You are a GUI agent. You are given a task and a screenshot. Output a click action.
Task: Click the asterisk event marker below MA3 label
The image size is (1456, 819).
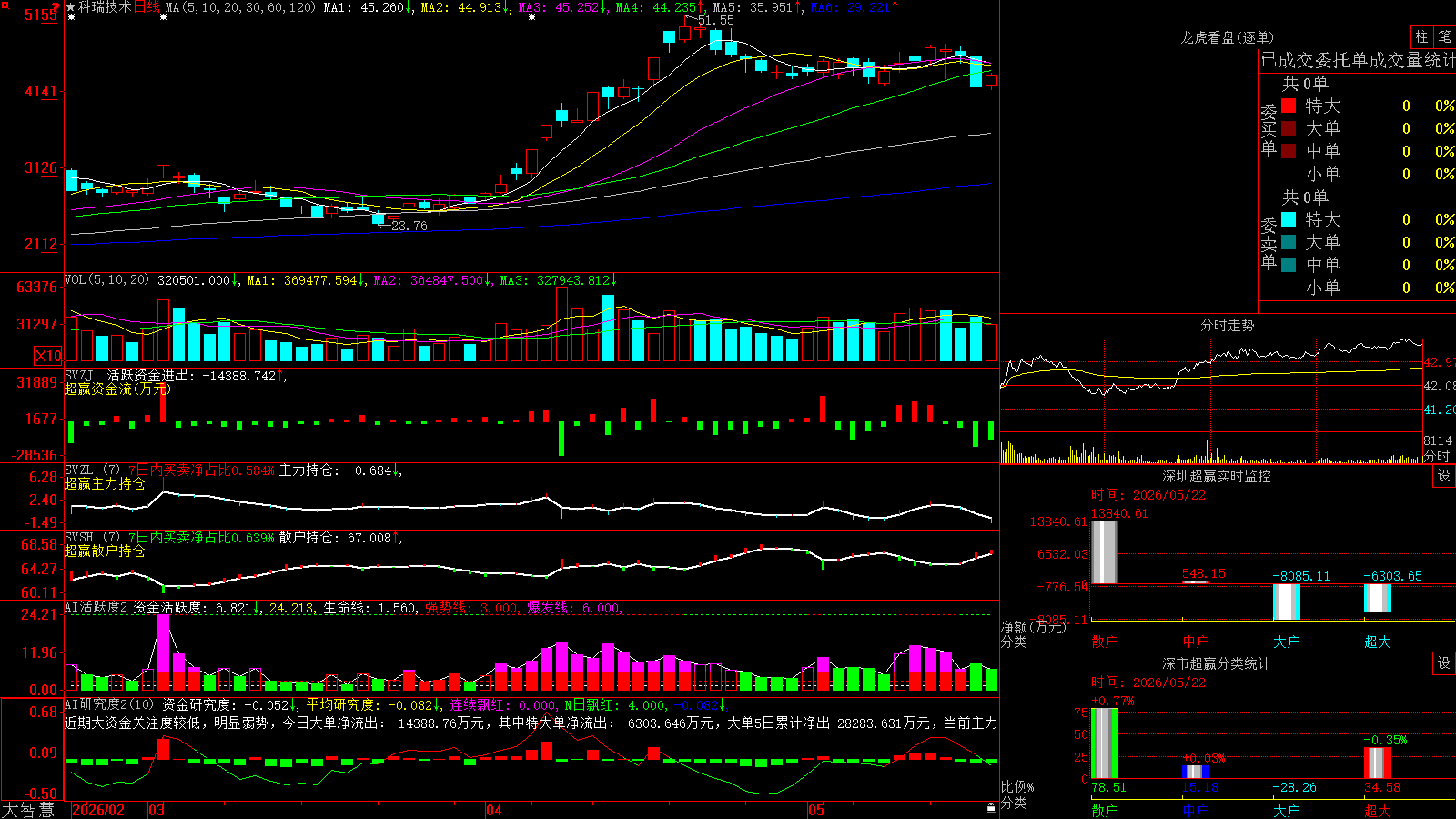click(x=531, y=17)
